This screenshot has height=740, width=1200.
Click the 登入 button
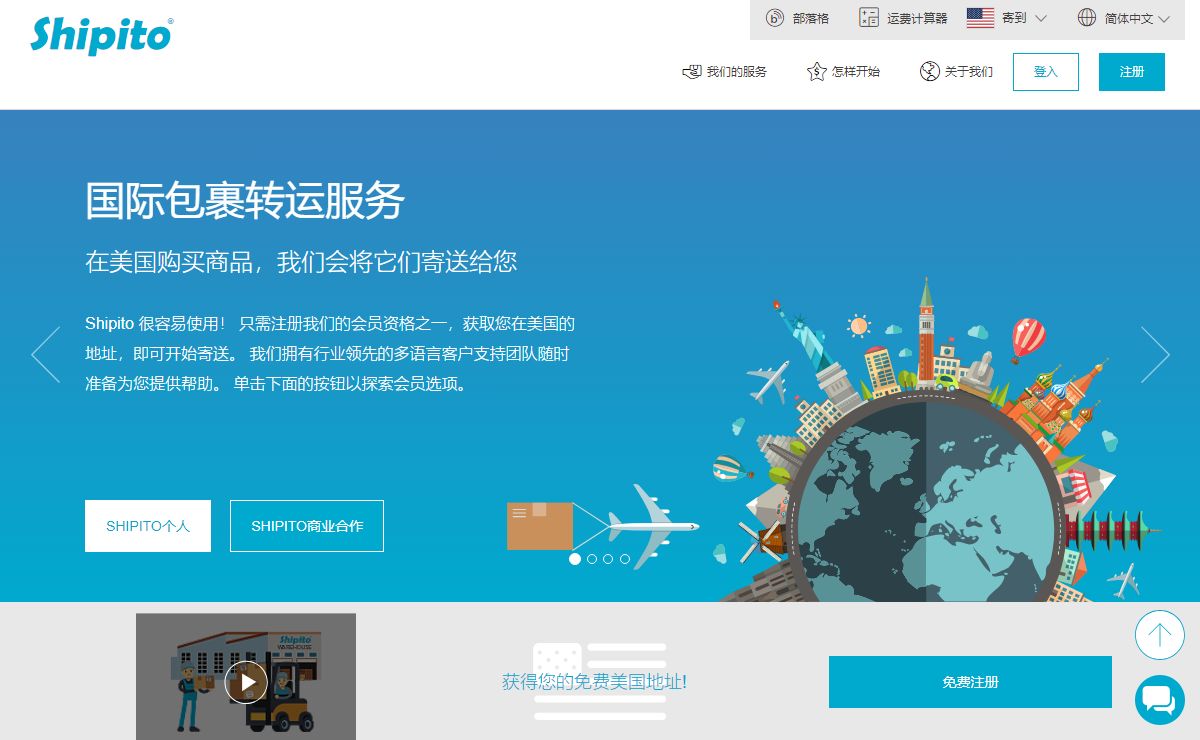click(1045, 71)
